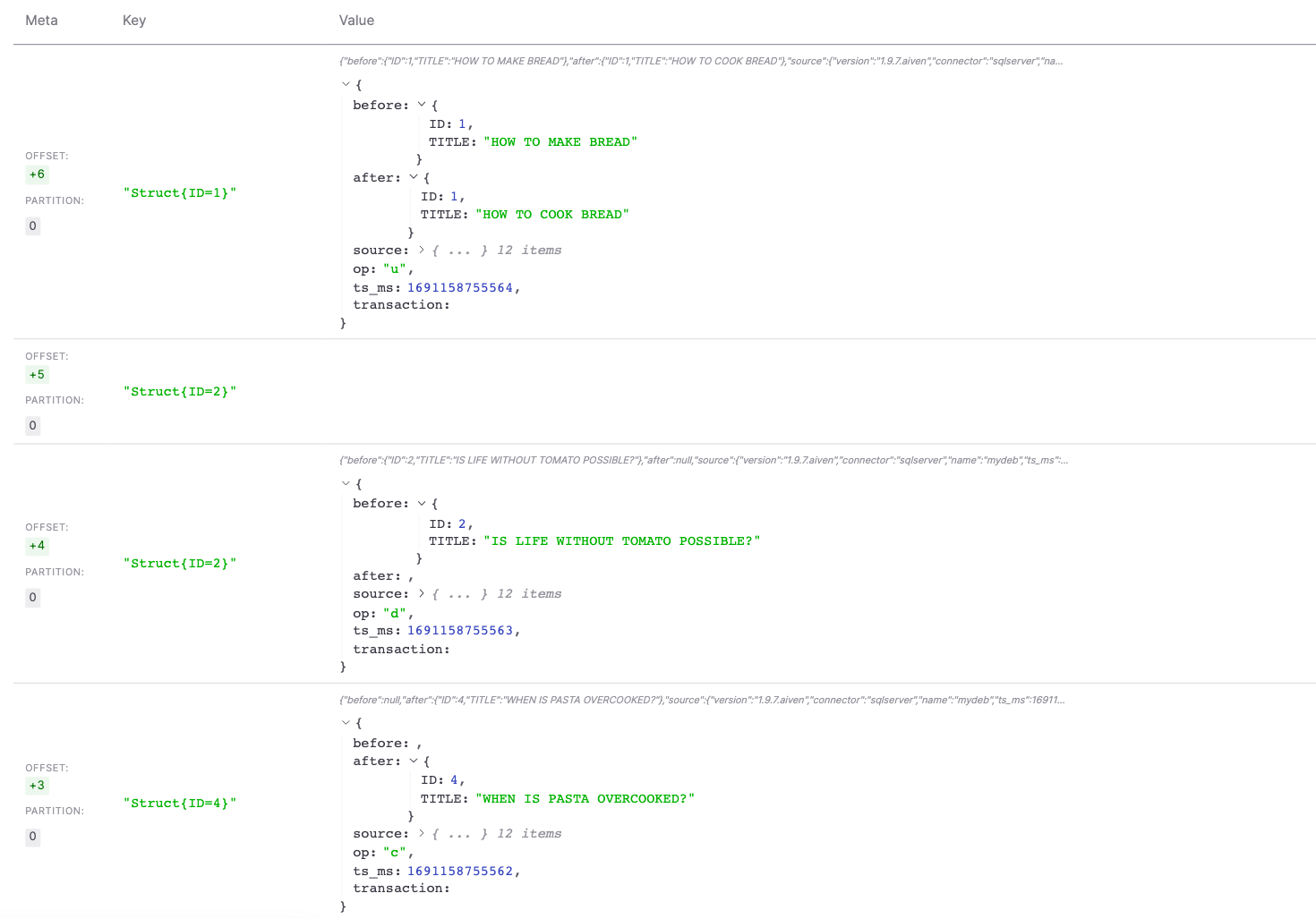Click the Meta column header
Screen dimensions: 1316x919
click(x=41, y=20)
